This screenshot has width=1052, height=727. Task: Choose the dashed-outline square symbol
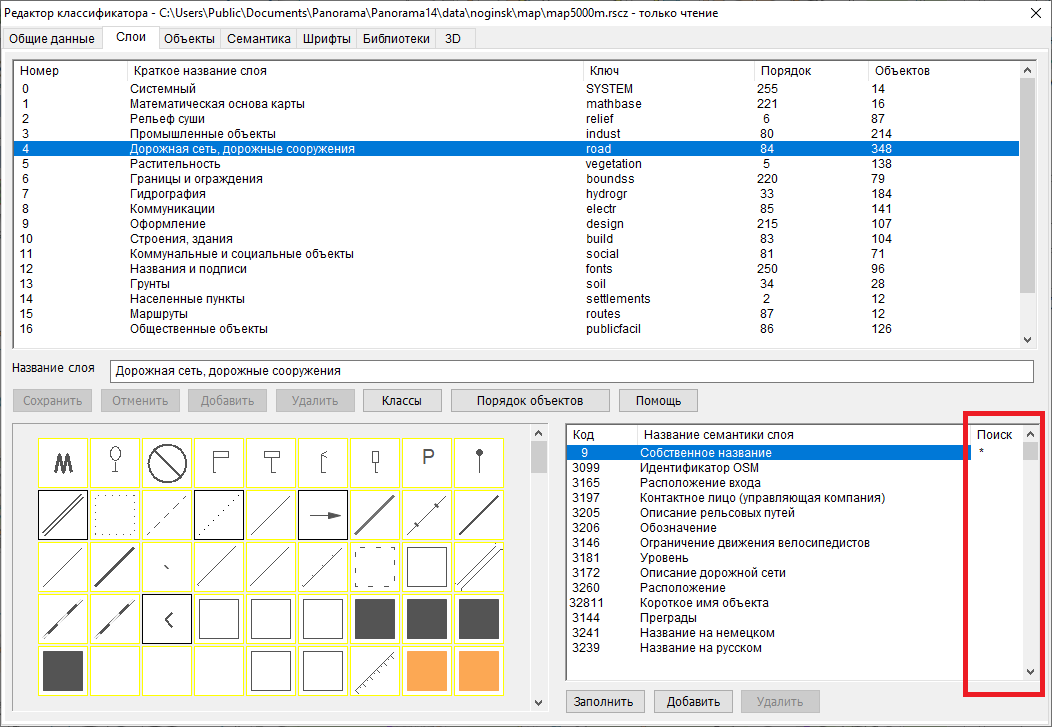(376, 566)
